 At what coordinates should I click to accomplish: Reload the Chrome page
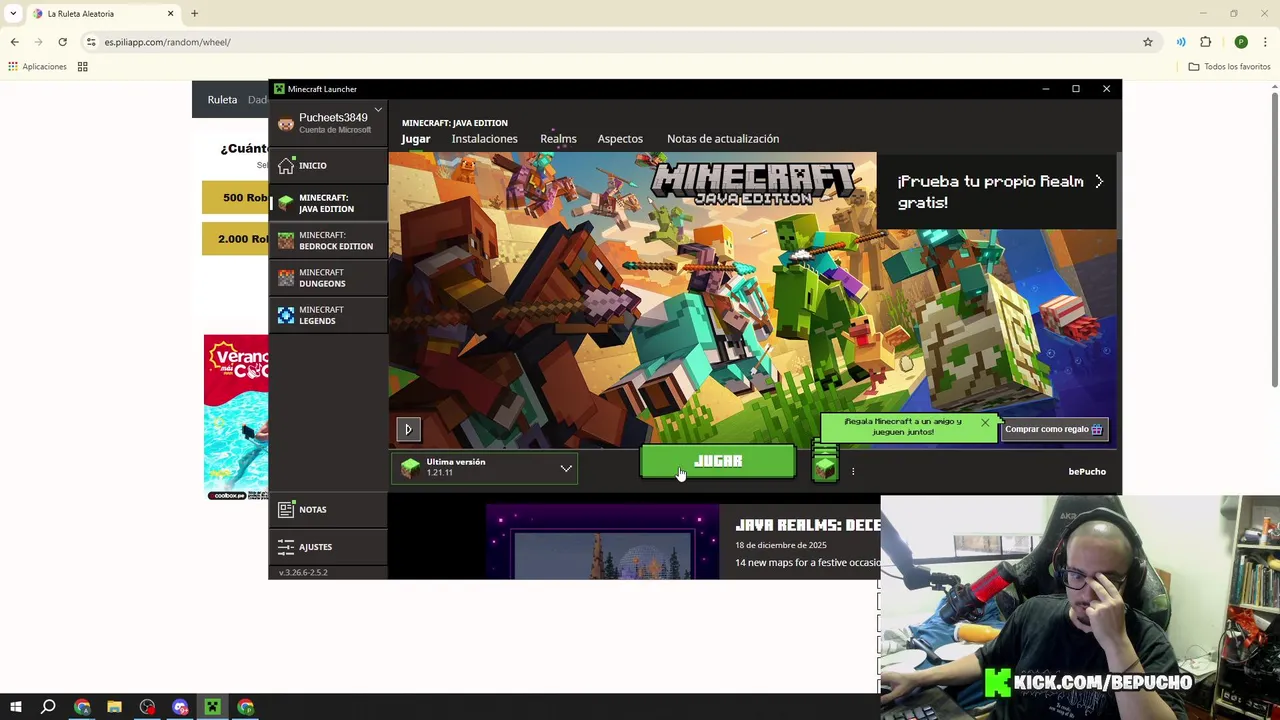pos(62,42)
